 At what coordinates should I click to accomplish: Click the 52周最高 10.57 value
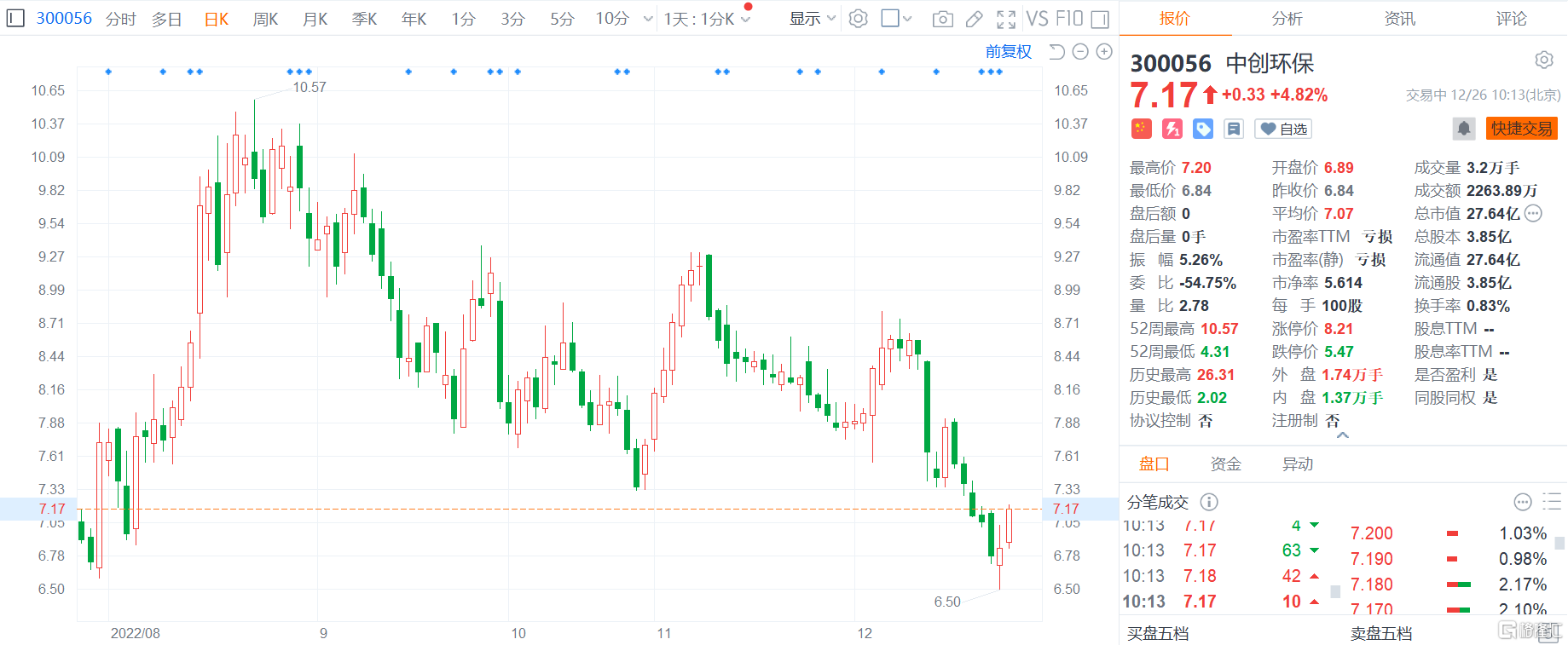1219,329
